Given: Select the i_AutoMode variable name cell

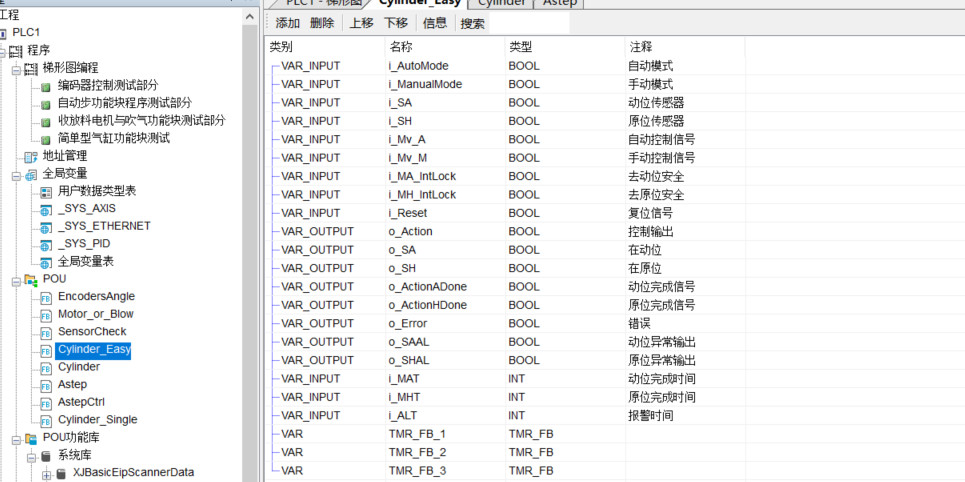Looking at the screenshot, I should pyautogui.click(x=419, y=66).
